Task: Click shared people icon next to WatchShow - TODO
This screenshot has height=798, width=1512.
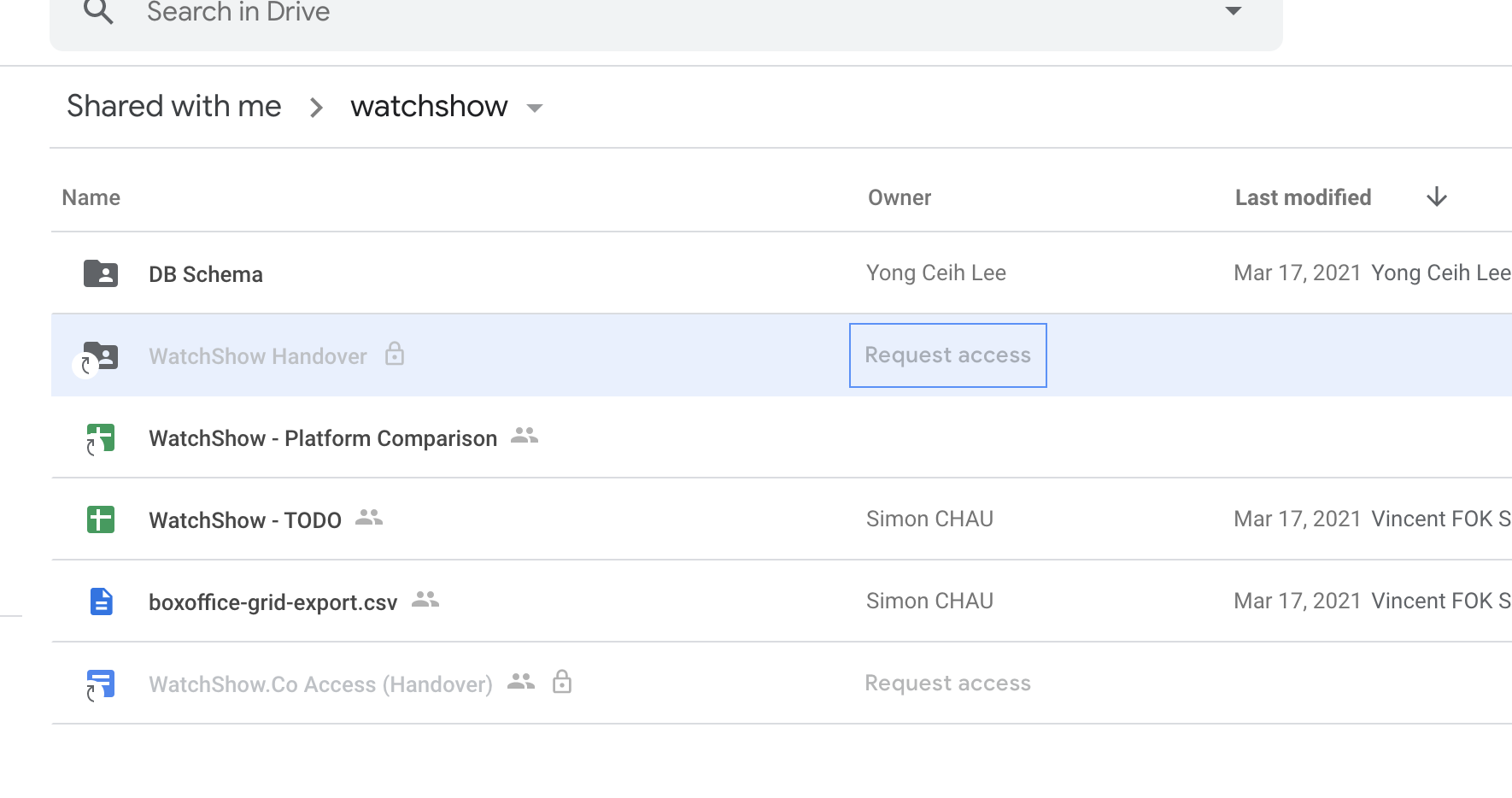Action: [369, 517]
